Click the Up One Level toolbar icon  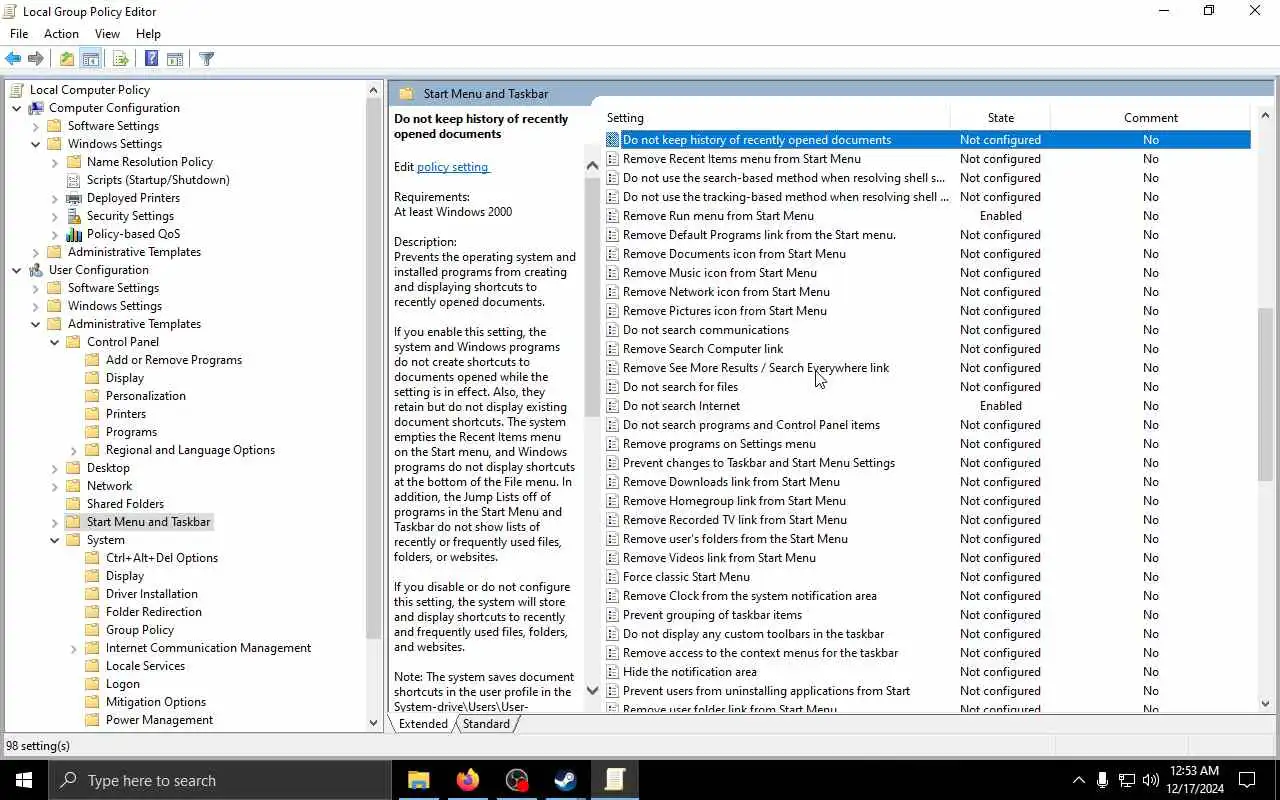tap(66, 59)
